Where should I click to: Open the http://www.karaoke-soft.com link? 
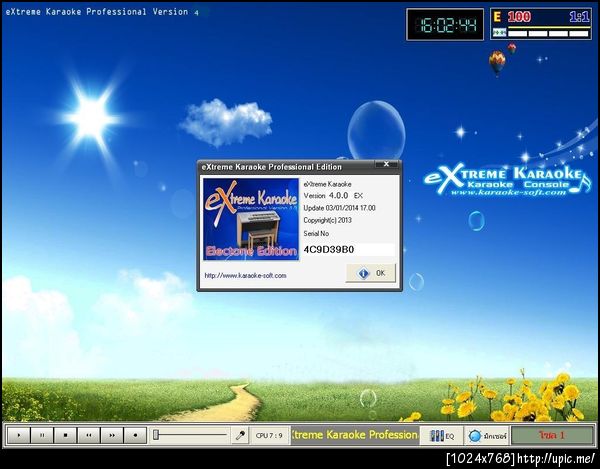pos(245,275)
